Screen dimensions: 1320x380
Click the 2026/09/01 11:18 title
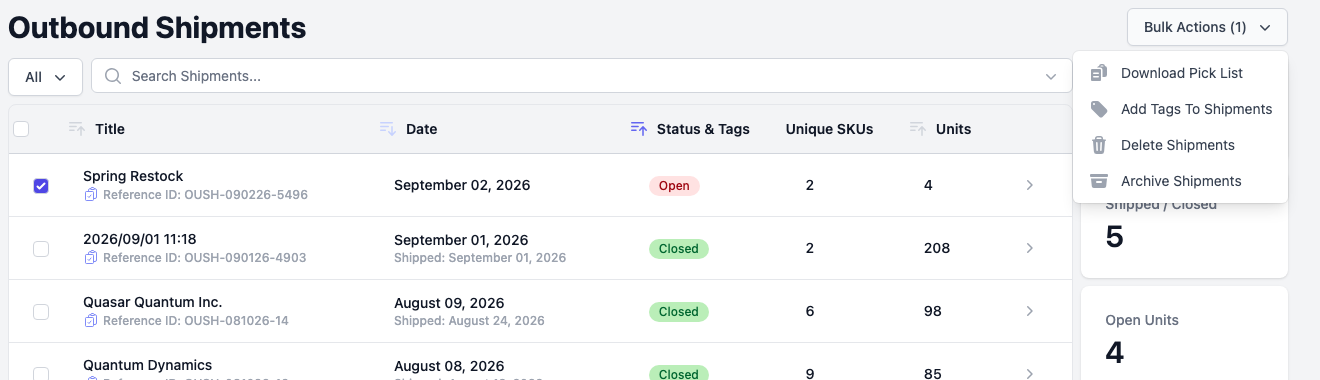[x=139, y=239]
